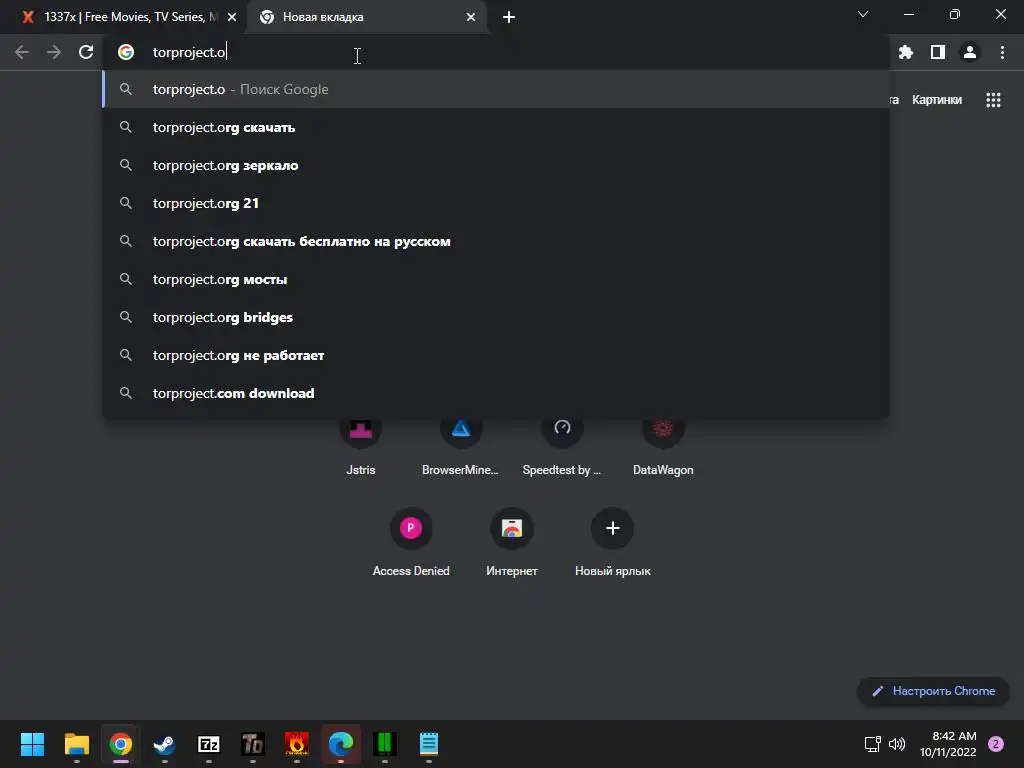Open 7-Zip from the taskbar

click(x=208, y=744)
